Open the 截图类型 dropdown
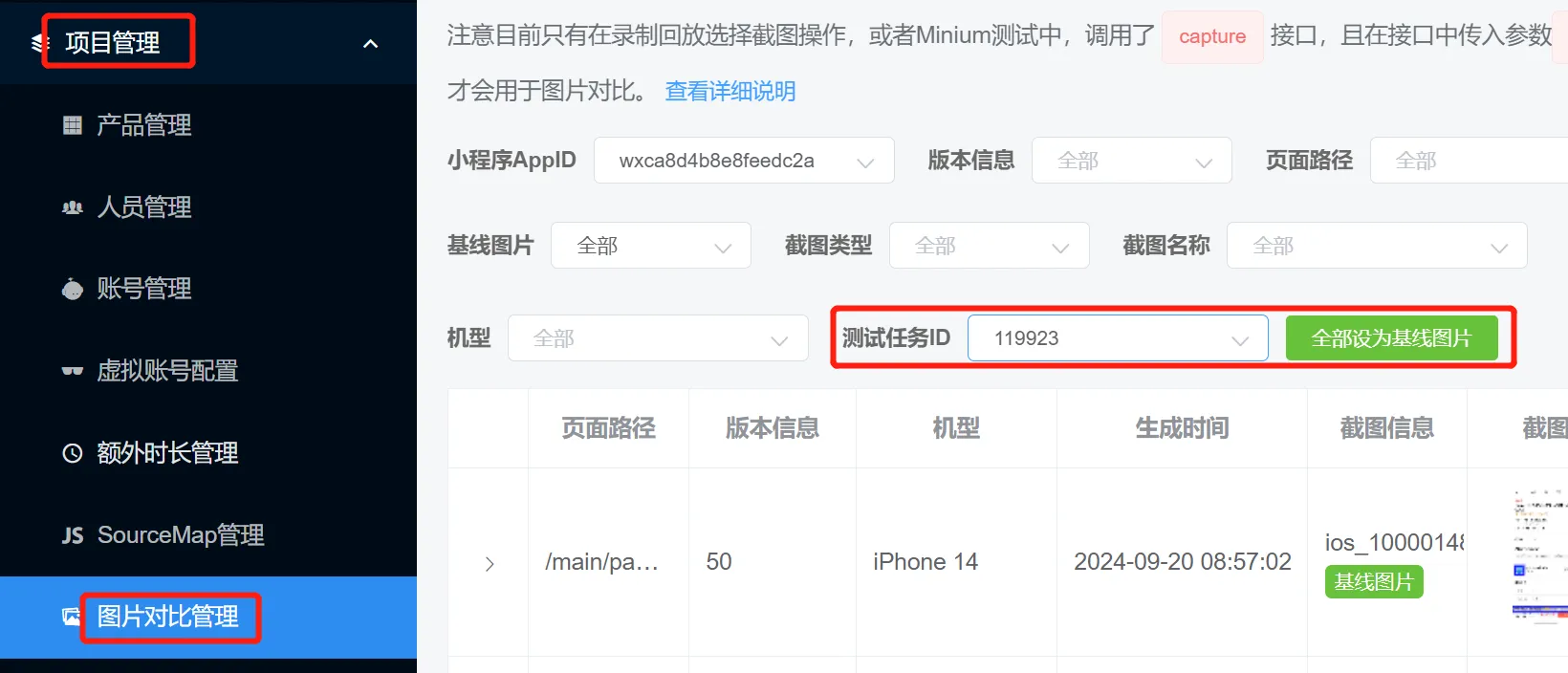Viewport: 1568px width, 673px height. (x=990, y=246)
